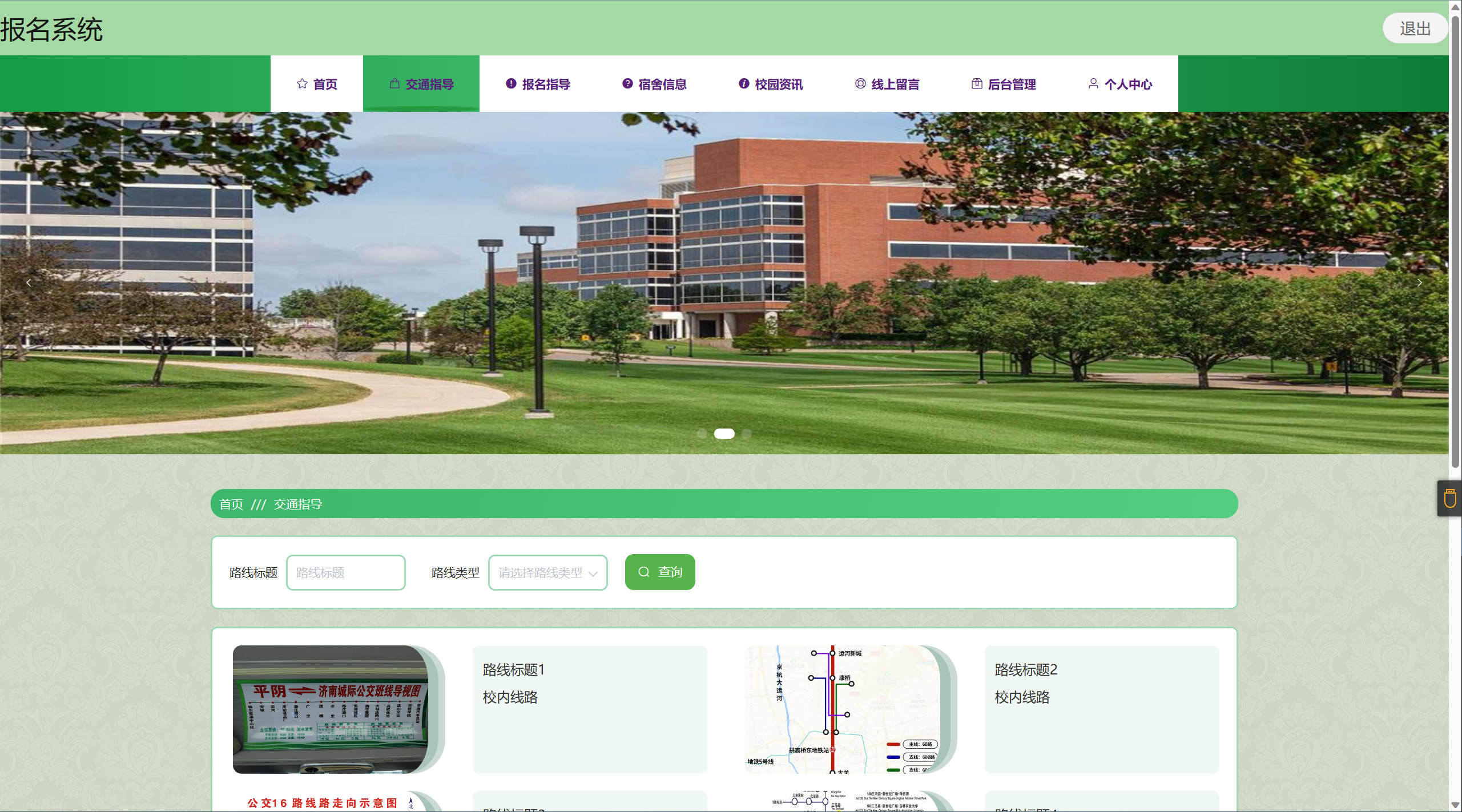This screenshot has width=1462, height=812.
Task: Open the 校园资讯 menu item
Action: (x=771, y=84)
